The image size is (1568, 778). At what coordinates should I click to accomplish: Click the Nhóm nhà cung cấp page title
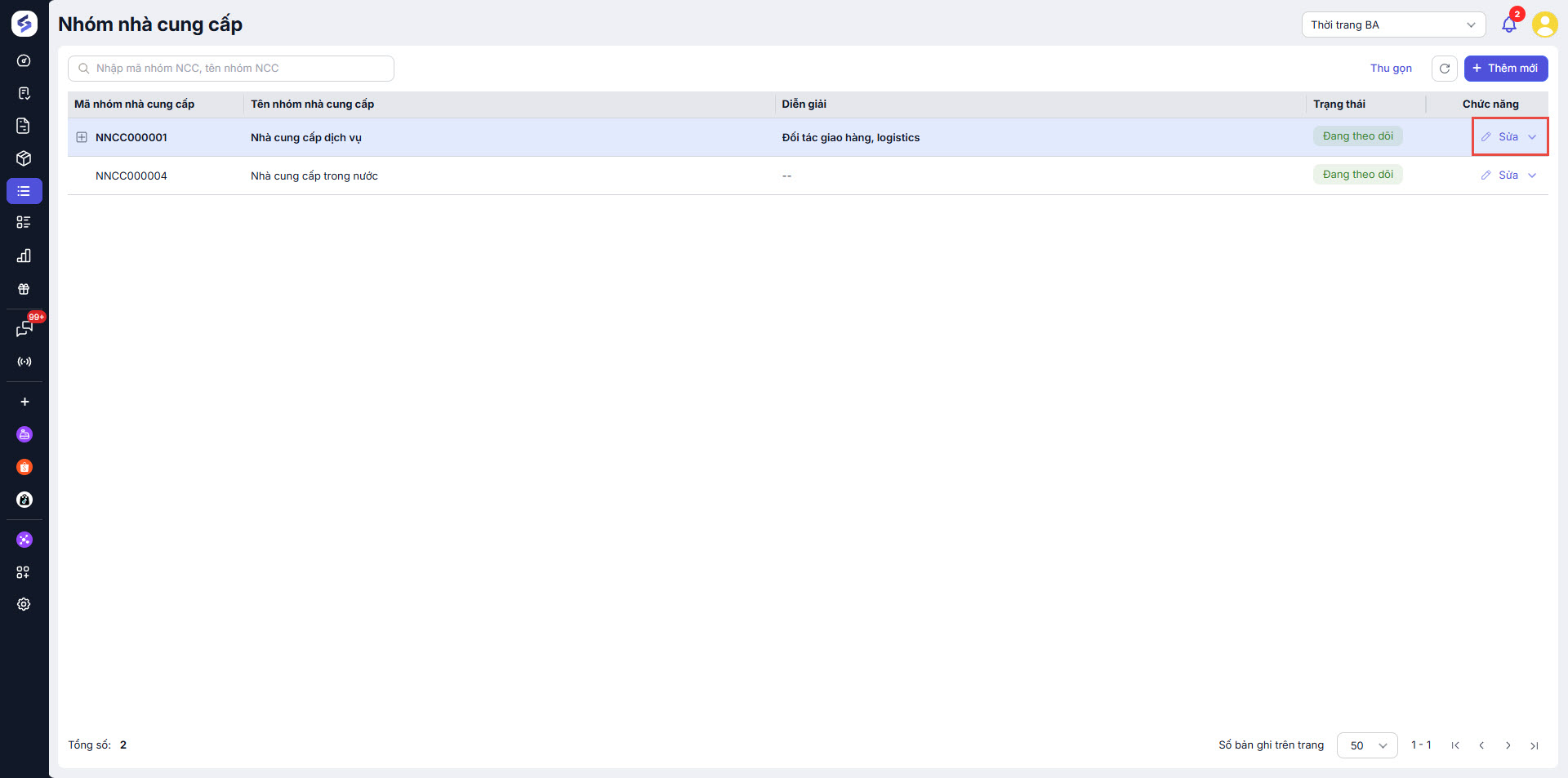tap(150, 24)
